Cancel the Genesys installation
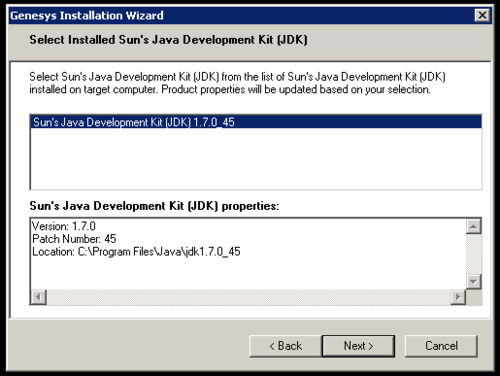The width and height of the screenshot is (500, 376). coord(441,346)
